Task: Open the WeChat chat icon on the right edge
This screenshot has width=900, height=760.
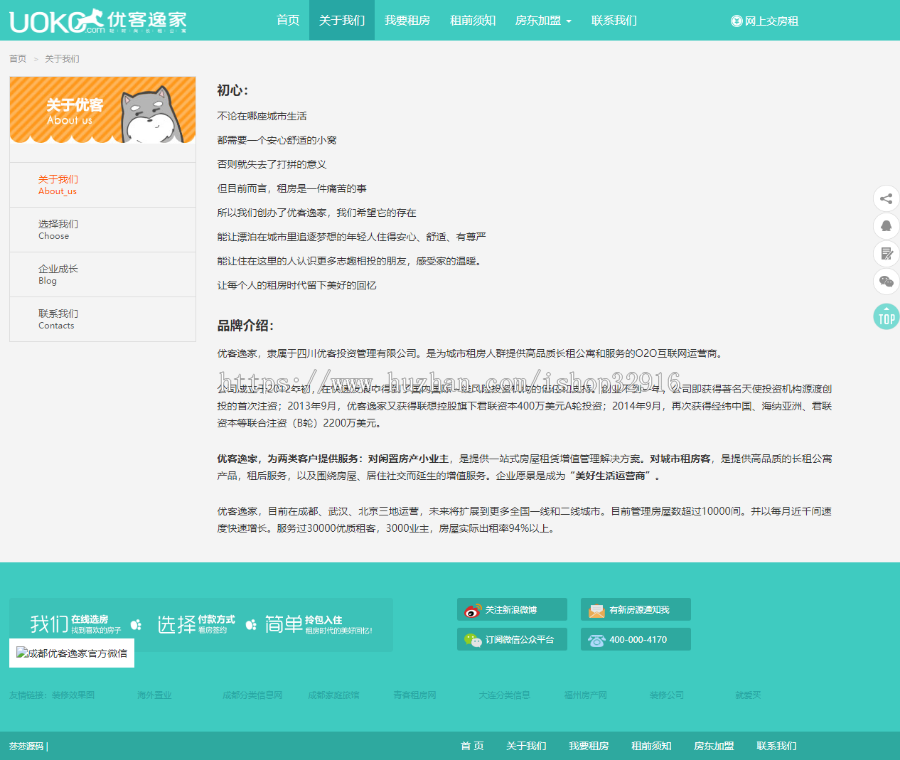Action: tap(886, 281)
